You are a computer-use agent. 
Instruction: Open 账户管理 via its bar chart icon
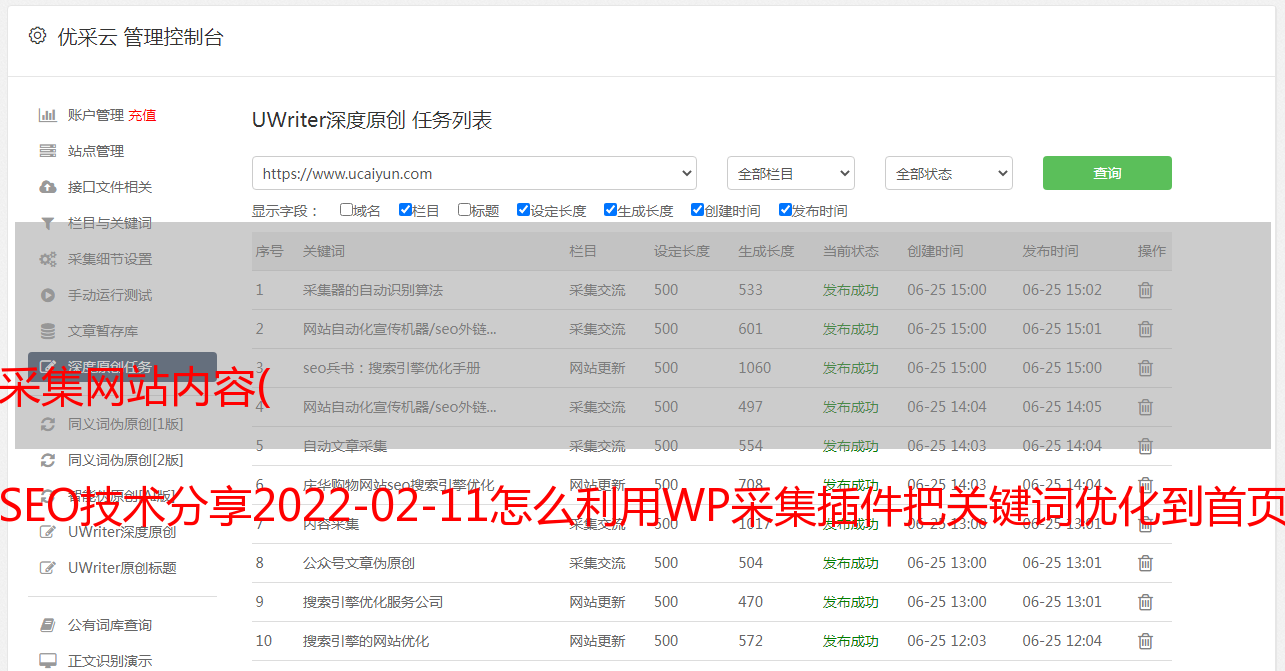47,115
